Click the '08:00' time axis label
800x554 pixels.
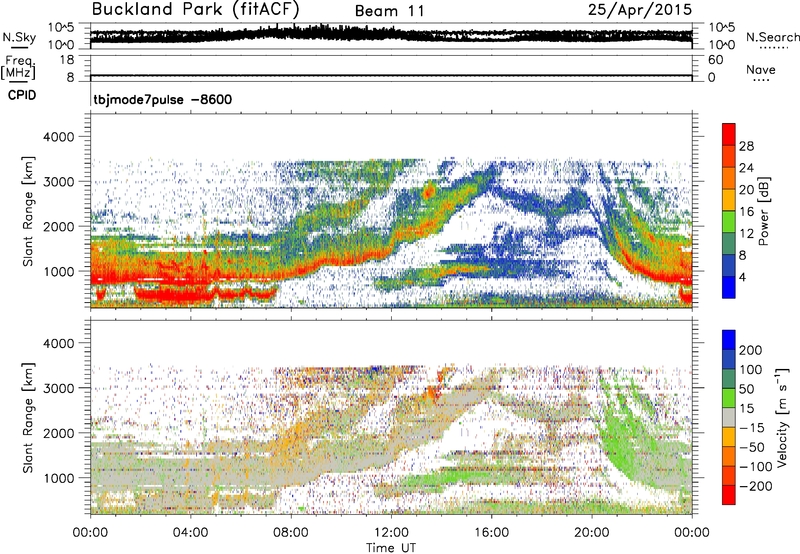point(290,533)
